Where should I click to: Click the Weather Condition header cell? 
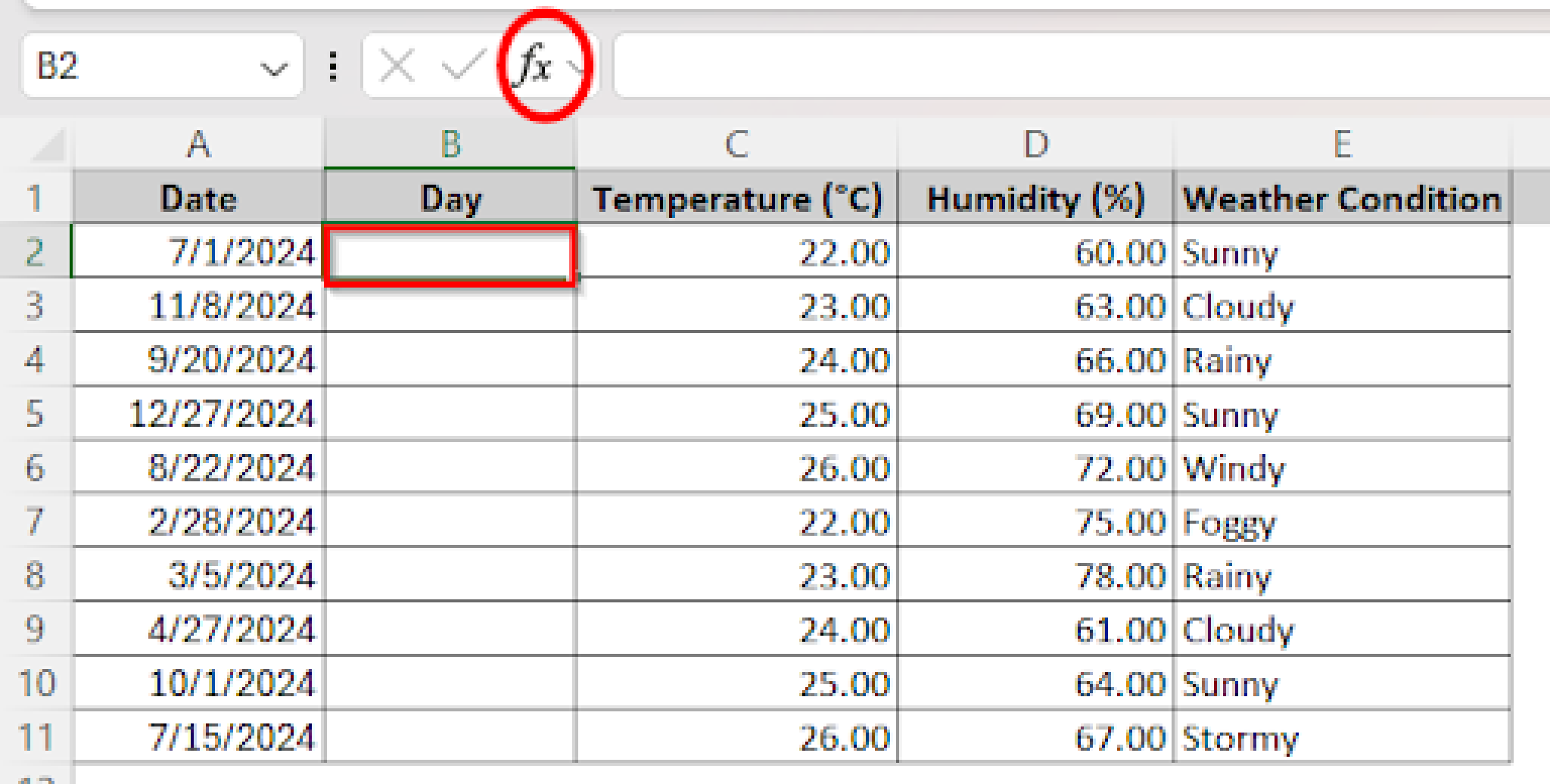coord(1341,198)
